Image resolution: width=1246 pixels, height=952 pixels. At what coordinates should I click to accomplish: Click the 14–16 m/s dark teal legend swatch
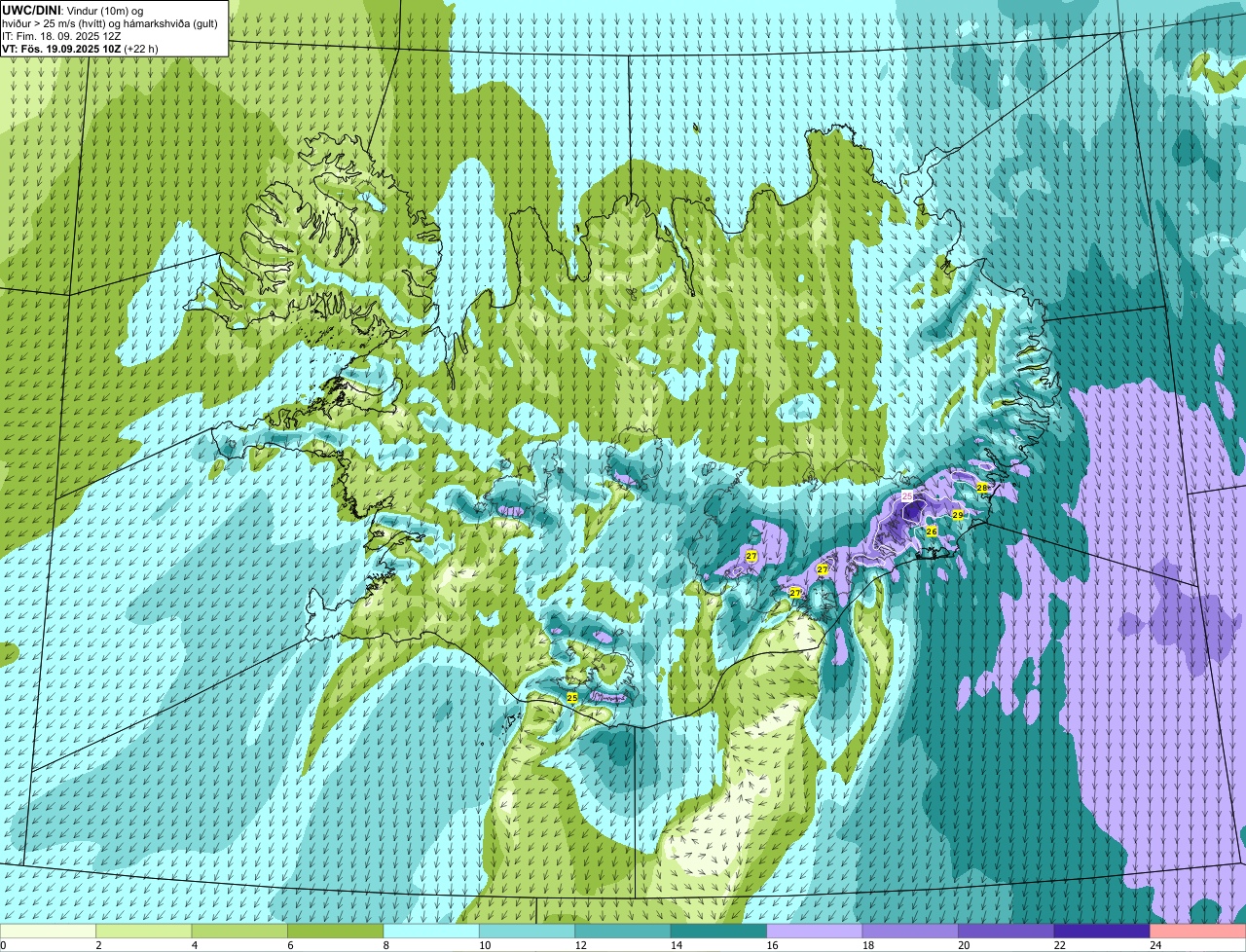pos(718,932)
